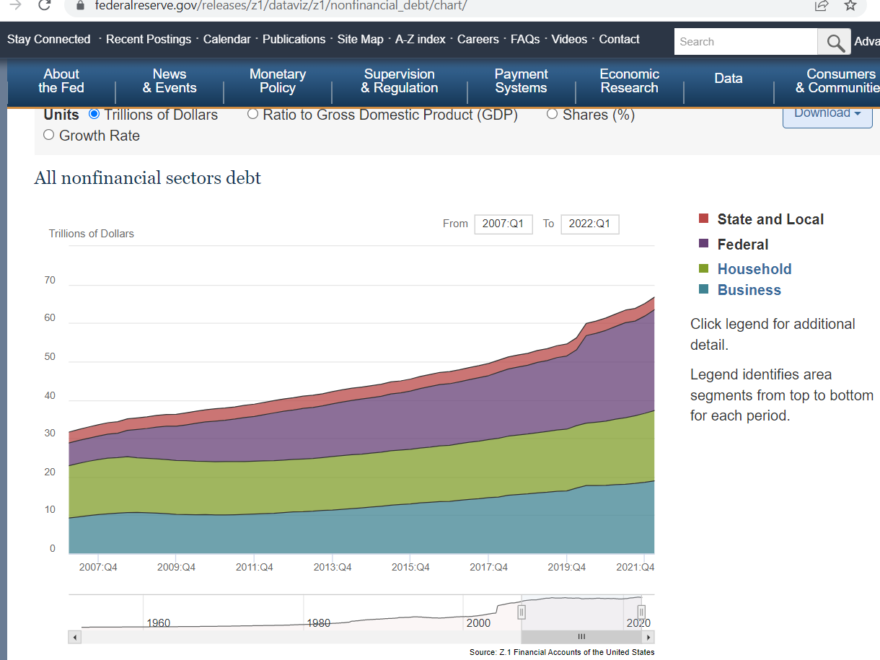Click the browser reload icon
The width and height of the screenshot is (880, 660).
click(x=44, y=5)
